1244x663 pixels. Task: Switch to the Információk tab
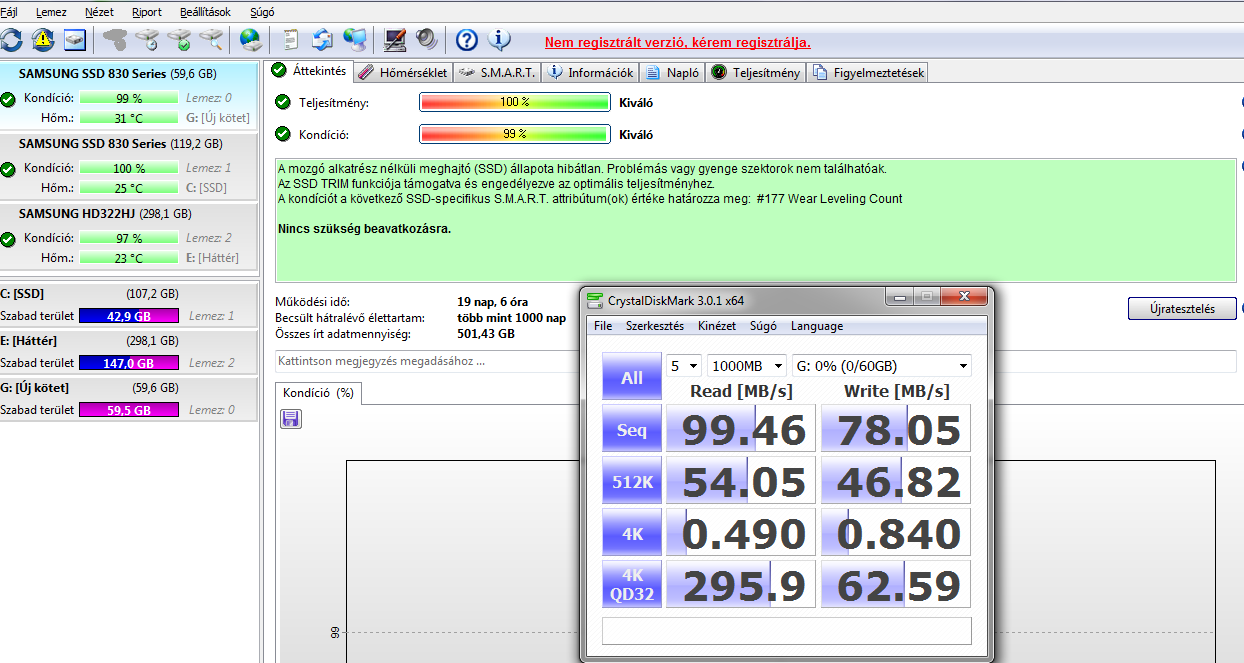591,72
